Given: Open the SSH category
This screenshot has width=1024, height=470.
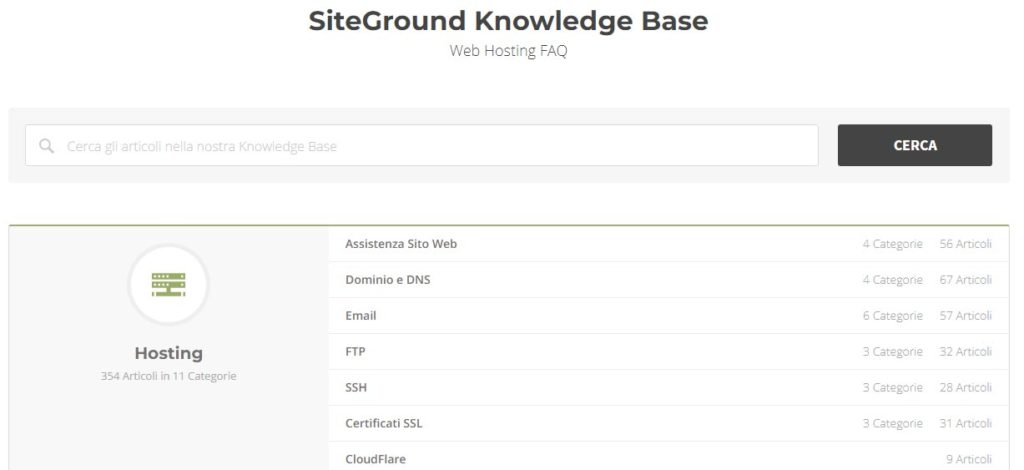Looking at the screenshot, I should 356,388.
